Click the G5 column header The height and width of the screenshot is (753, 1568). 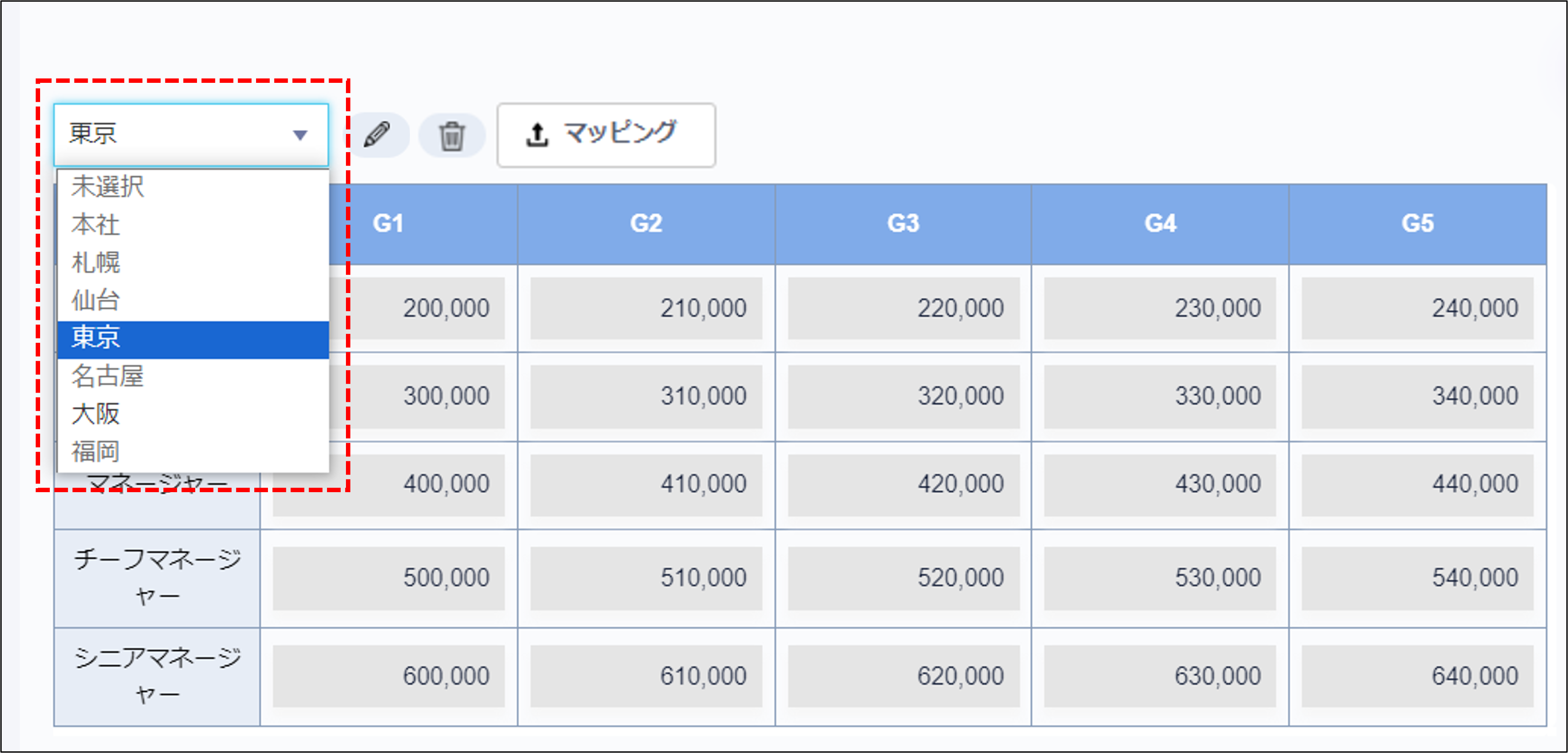tap(1418, 223)
